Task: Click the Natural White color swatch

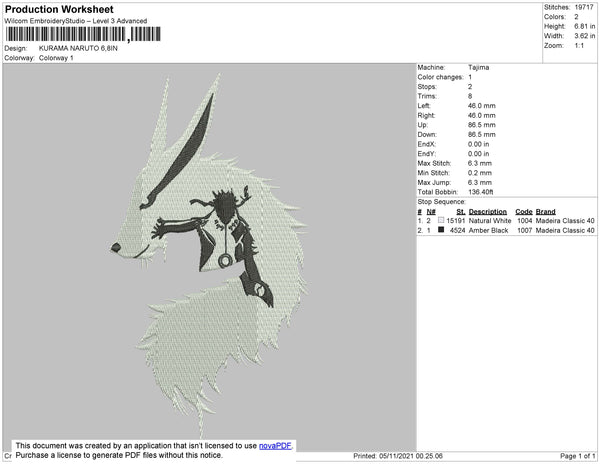Action: point(441,220)
